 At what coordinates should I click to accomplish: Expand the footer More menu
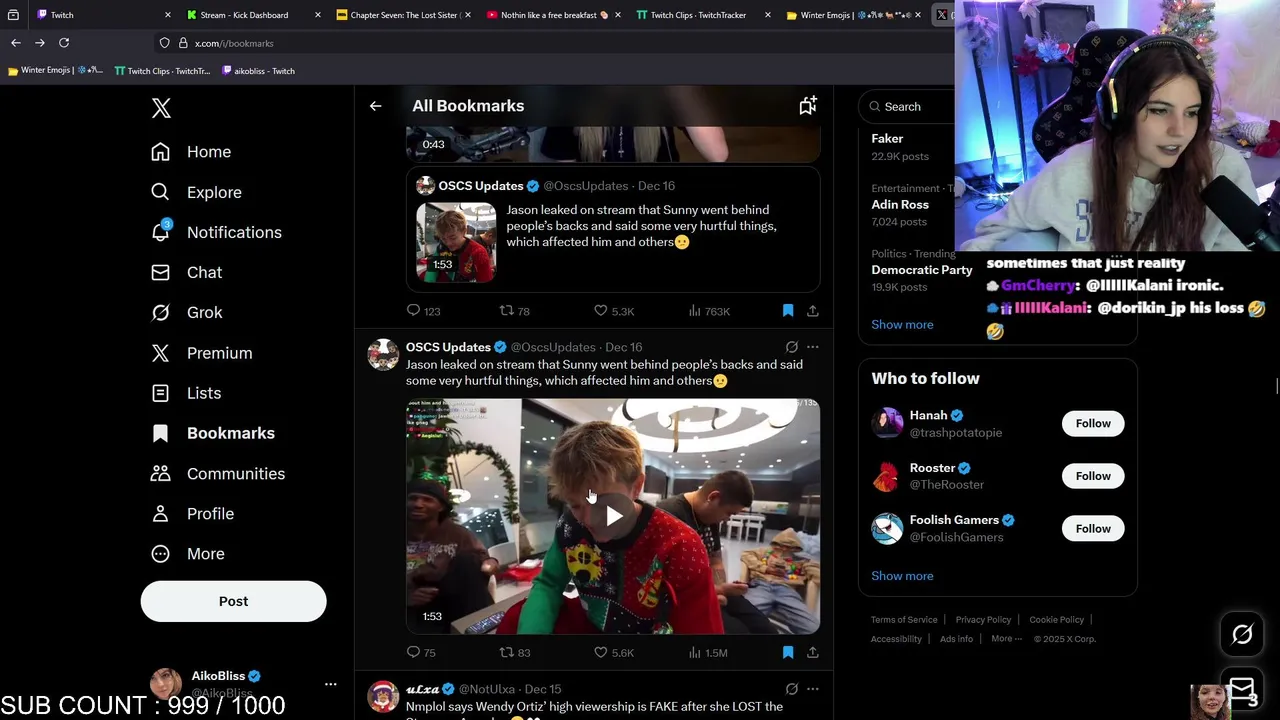click(1006, 639)
